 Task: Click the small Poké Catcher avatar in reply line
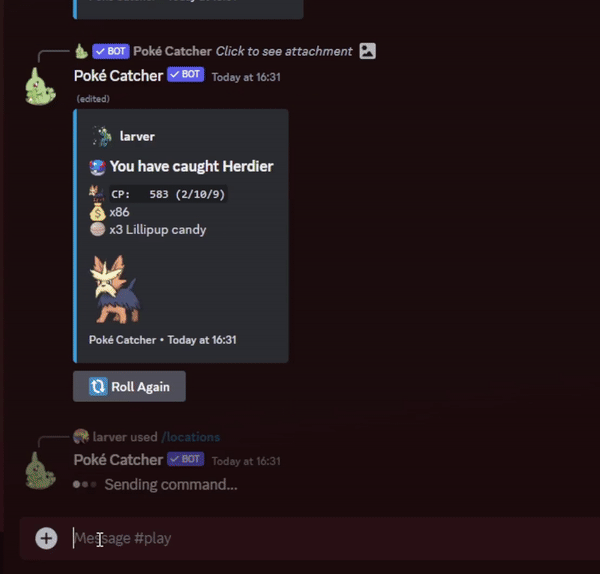pos(81,51)
